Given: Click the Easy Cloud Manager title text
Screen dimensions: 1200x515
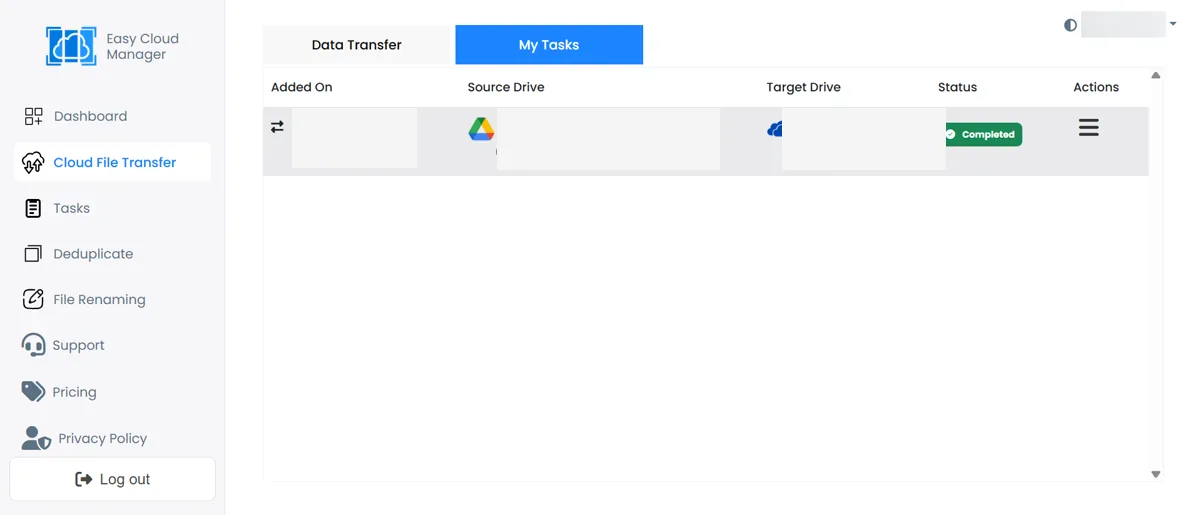Looking at the screenshot, I should pyautogui.click(x=143, y=46).
